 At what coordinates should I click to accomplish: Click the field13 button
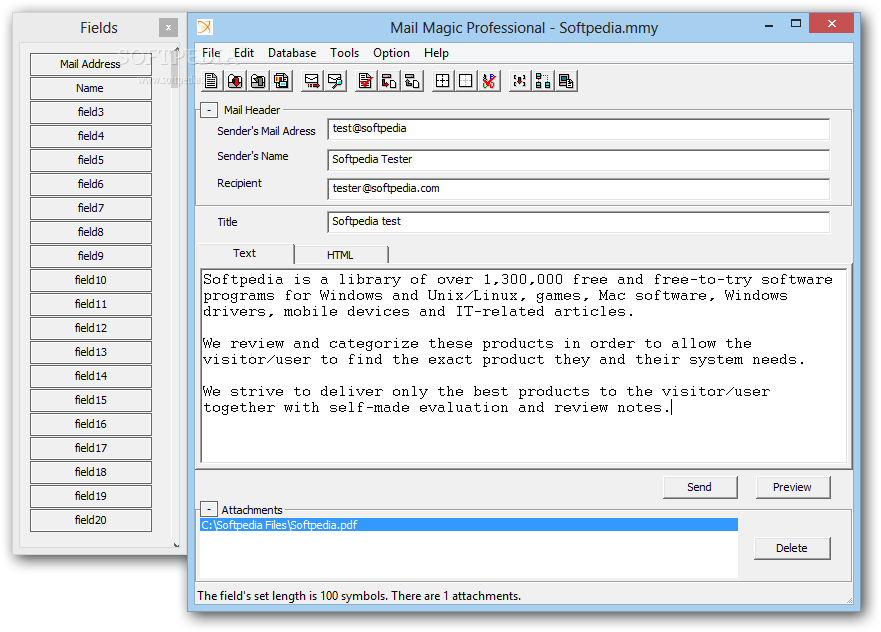[x=90, y=352]
